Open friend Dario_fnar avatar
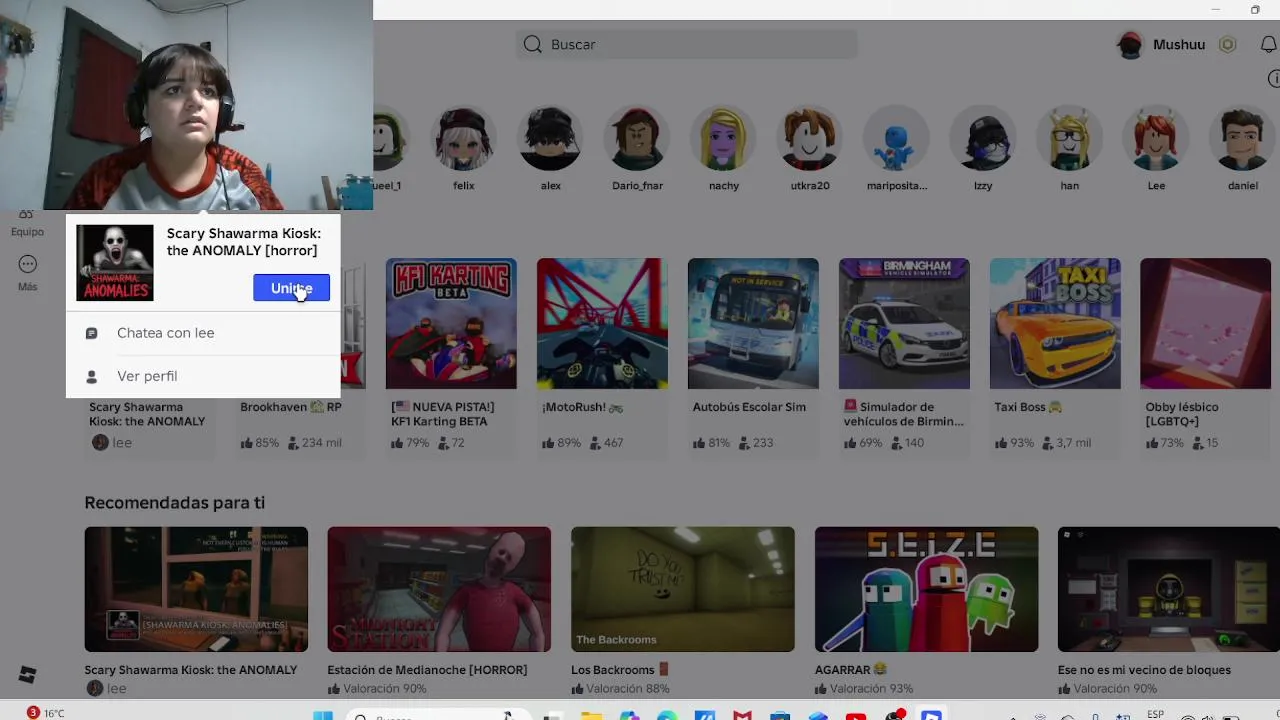1280x720 pixels. pos(637,140)
